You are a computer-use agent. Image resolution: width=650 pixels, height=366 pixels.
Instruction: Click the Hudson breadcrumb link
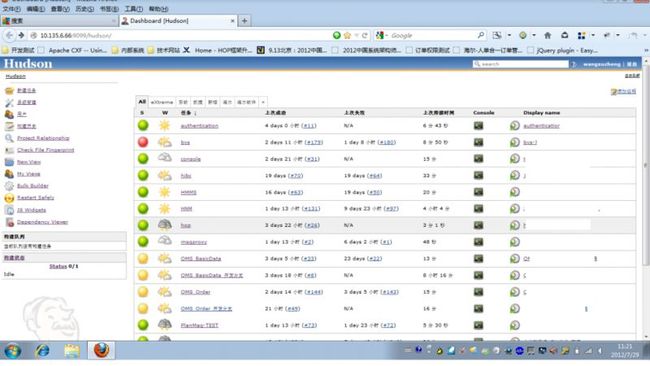pyautogui.click(x=15, y=76)
